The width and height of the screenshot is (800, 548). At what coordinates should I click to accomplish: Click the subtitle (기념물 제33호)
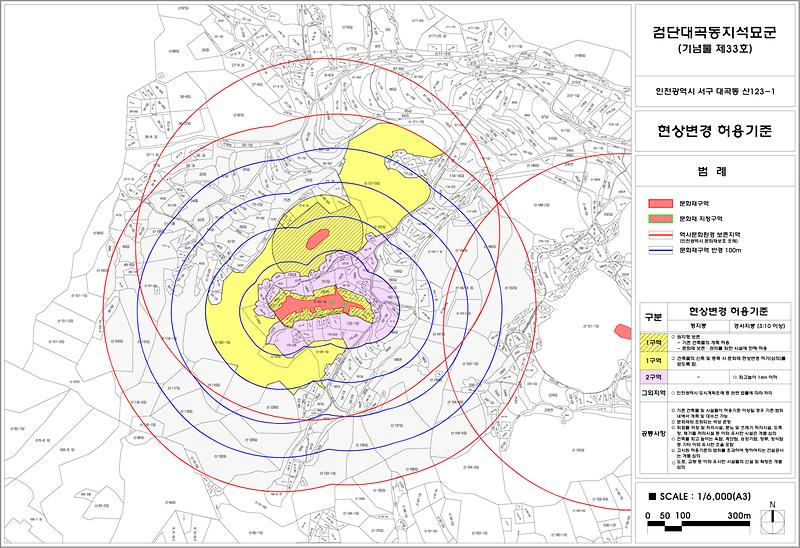pyautogui.click(x=714, y=49)
